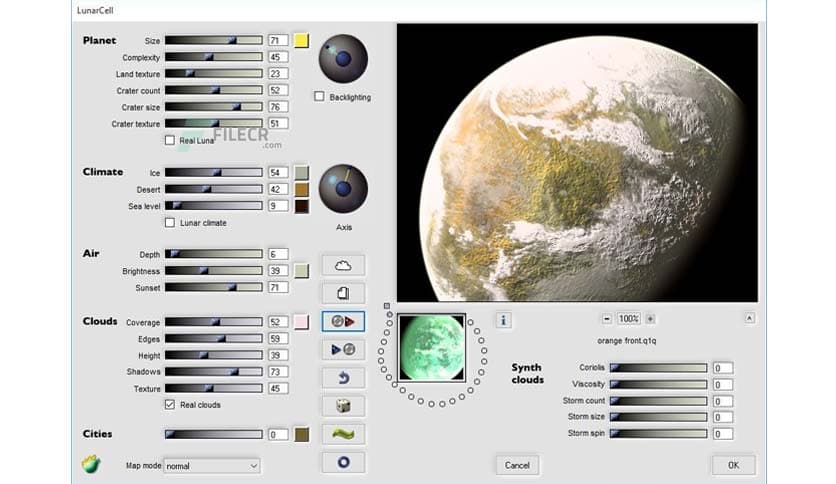Open the Cities color swatch
The image size is (836, 484).
click(x=301, y=434)
